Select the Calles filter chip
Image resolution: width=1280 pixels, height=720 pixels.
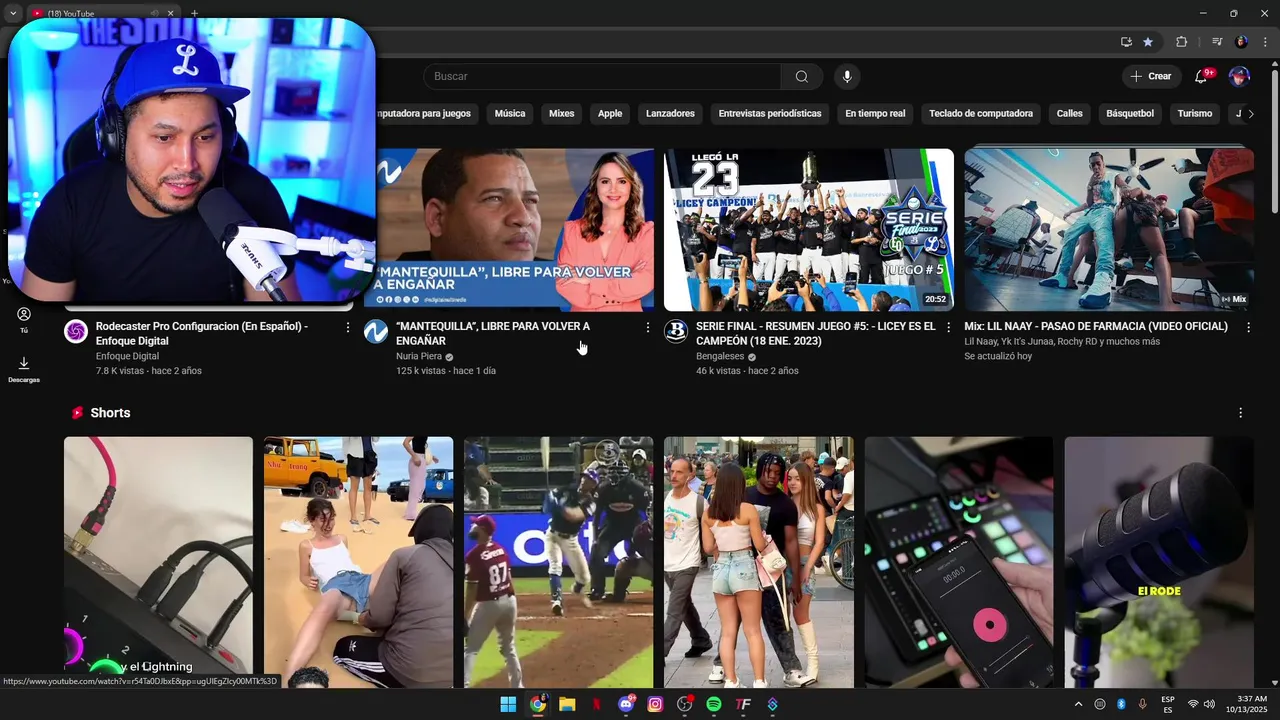1070,114
